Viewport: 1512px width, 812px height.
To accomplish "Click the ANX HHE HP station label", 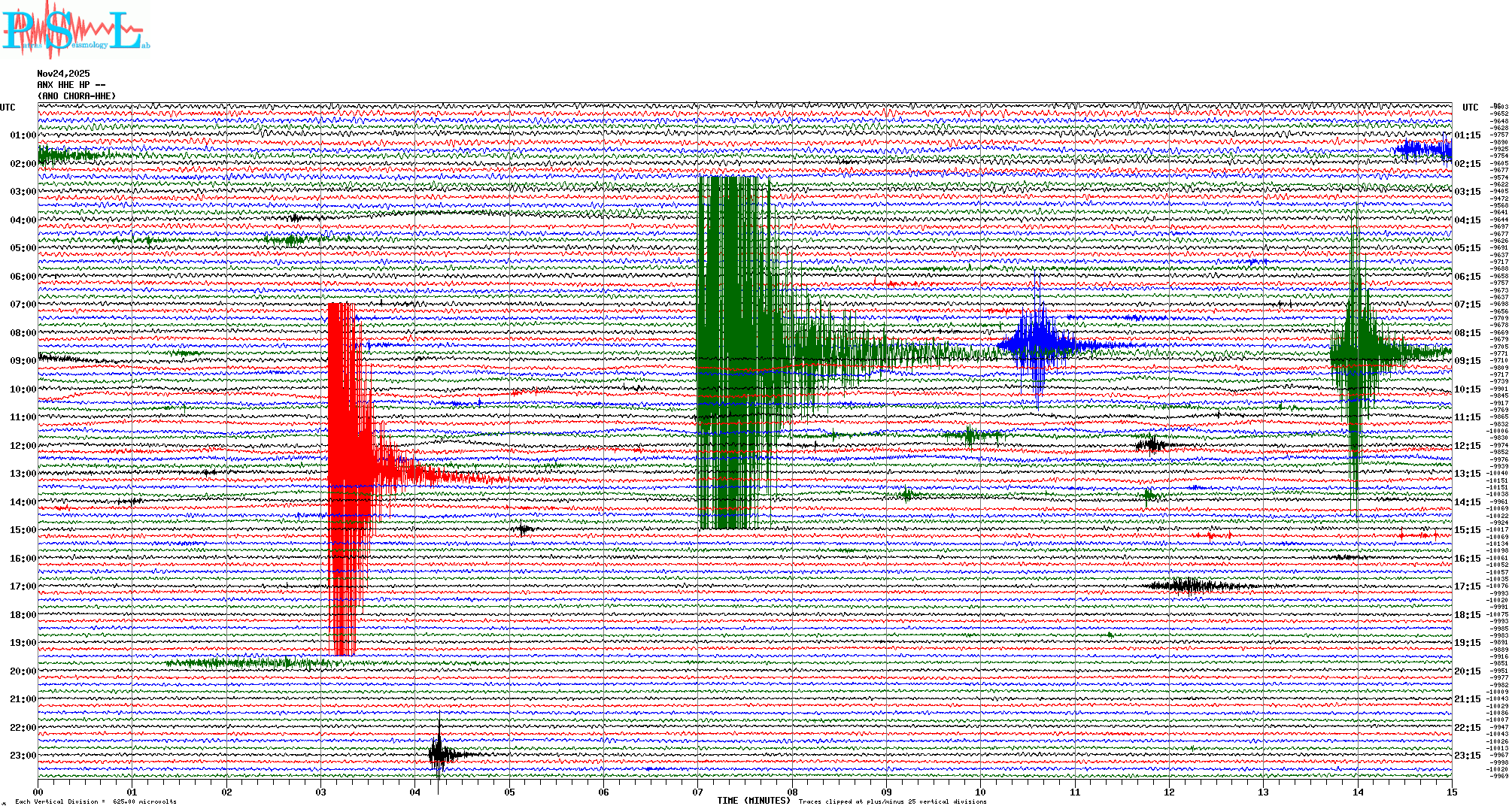I will coord(71,85).
